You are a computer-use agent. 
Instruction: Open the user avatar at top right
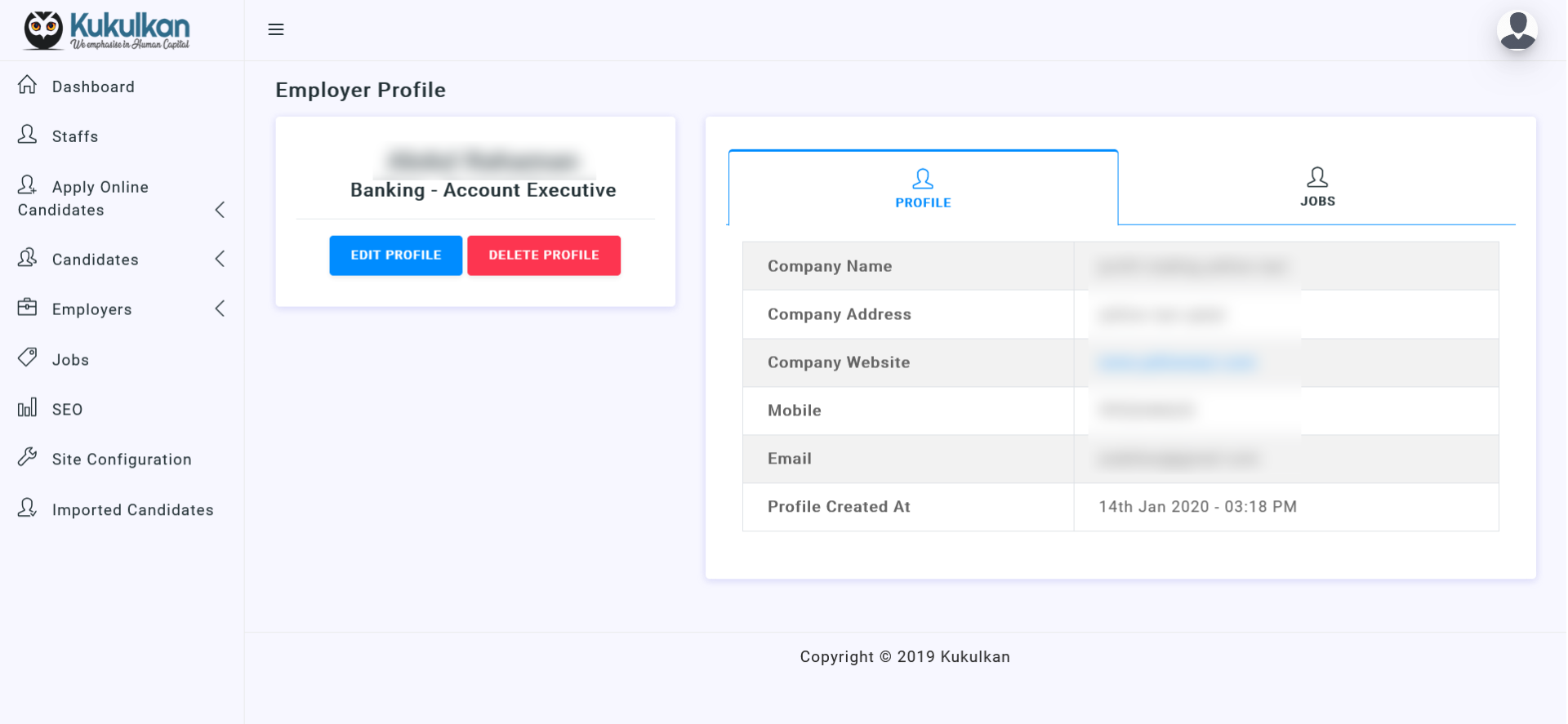(x=1517, y=30)
